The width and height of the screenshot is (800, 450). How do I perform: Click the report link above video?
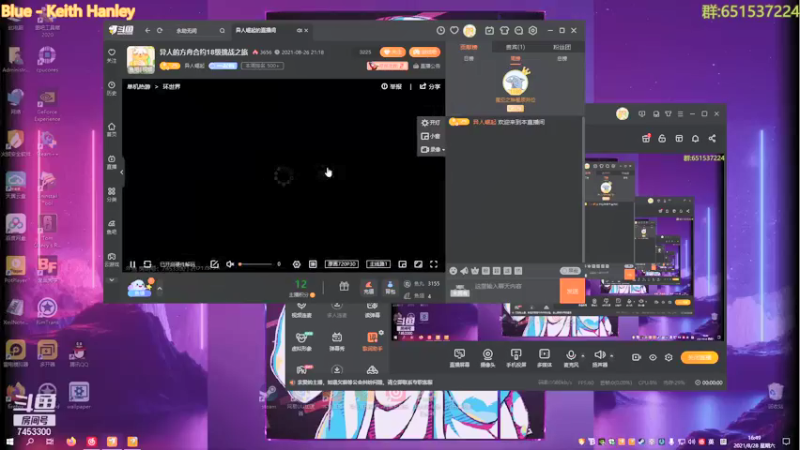click(x=391, y=87)
